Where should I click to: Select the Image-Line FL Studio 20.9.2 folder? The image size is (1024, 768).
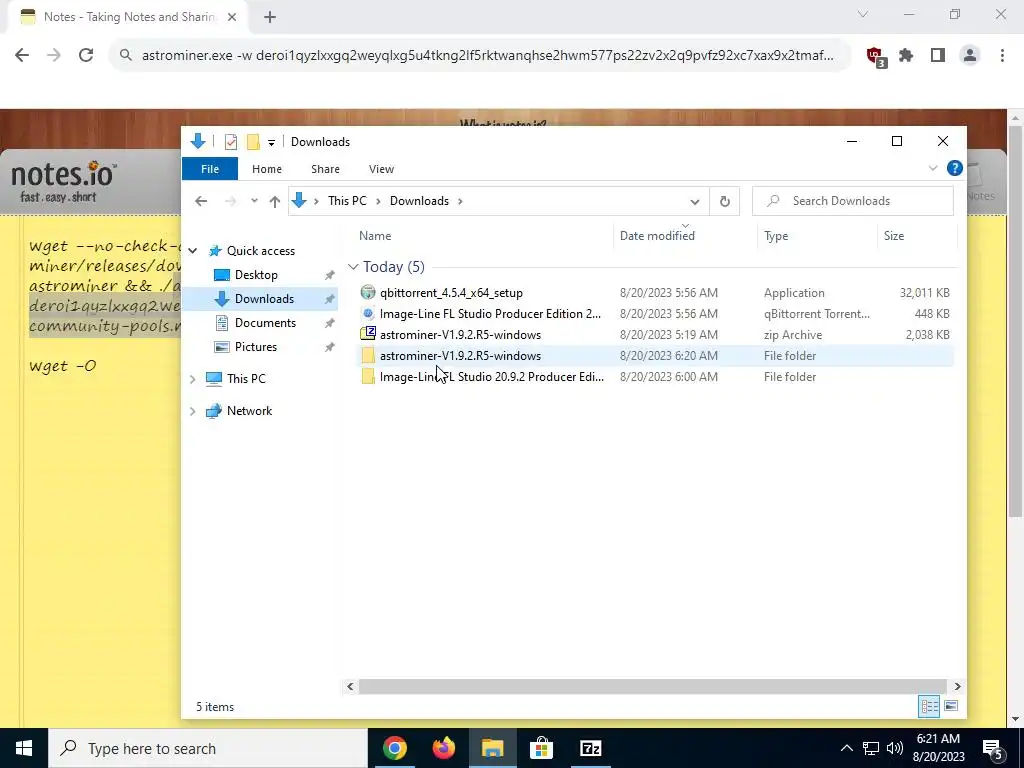[x=654, y=377]
